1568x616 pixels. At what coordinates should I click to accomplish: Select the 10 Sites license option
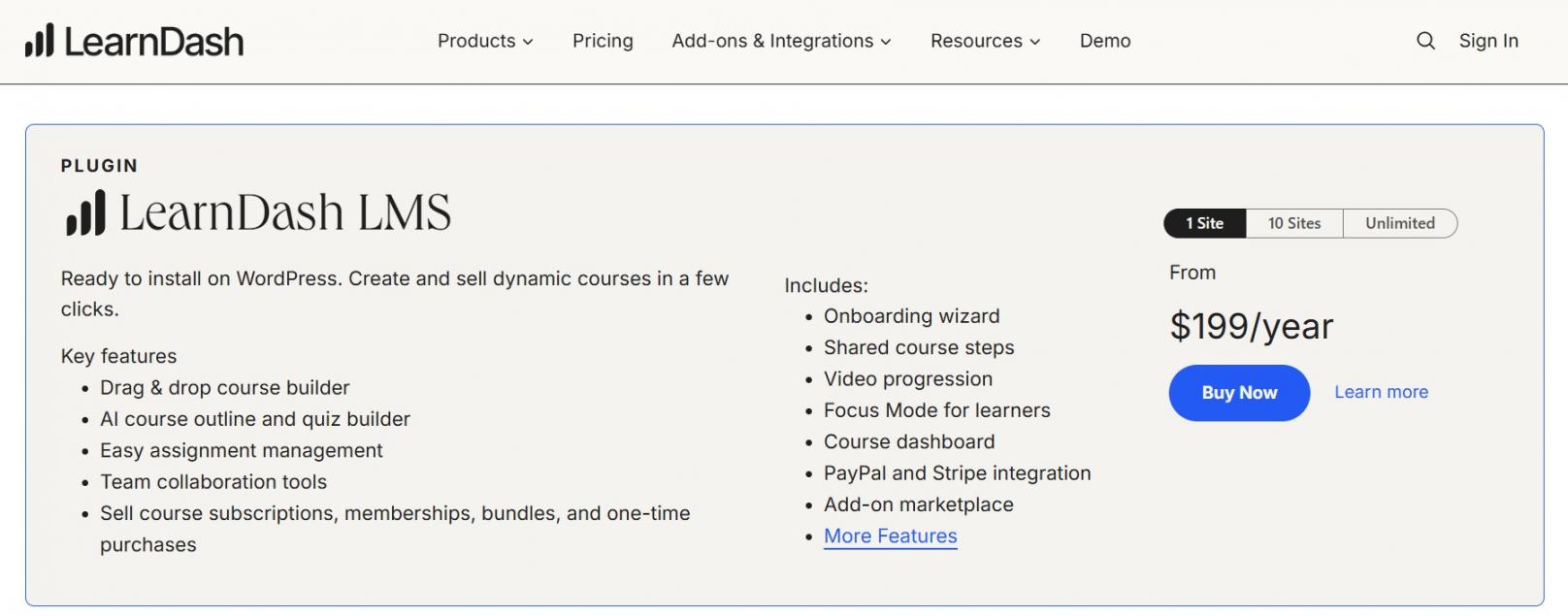tap(1294, 223)
